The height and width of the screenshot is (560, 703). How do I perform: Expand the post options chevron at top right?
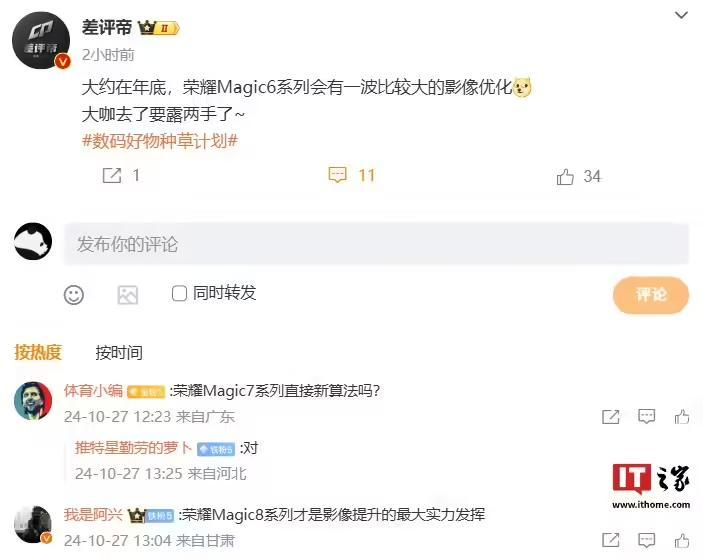(x=681, y=15)
